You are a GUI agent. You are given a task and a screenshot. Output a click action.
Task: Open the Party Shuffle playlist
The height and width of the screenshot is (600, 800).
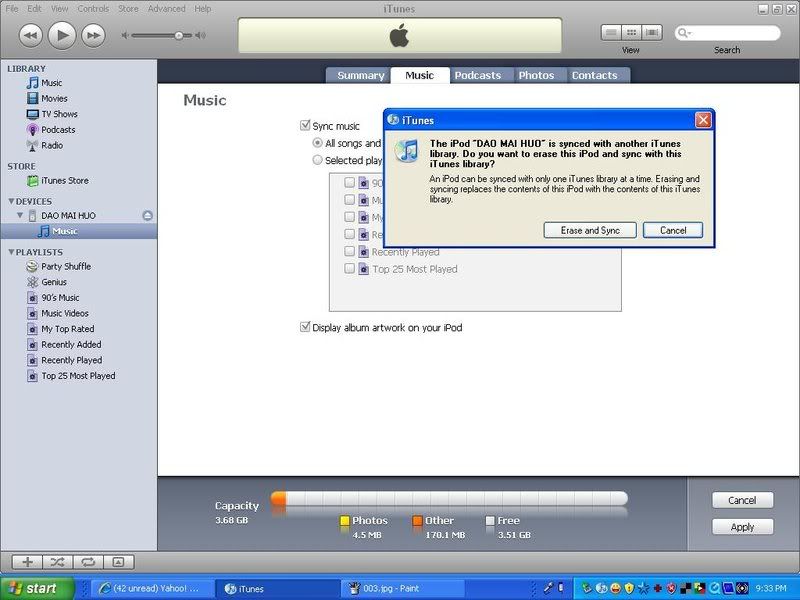pyautogui.click(x=66, y=266)
